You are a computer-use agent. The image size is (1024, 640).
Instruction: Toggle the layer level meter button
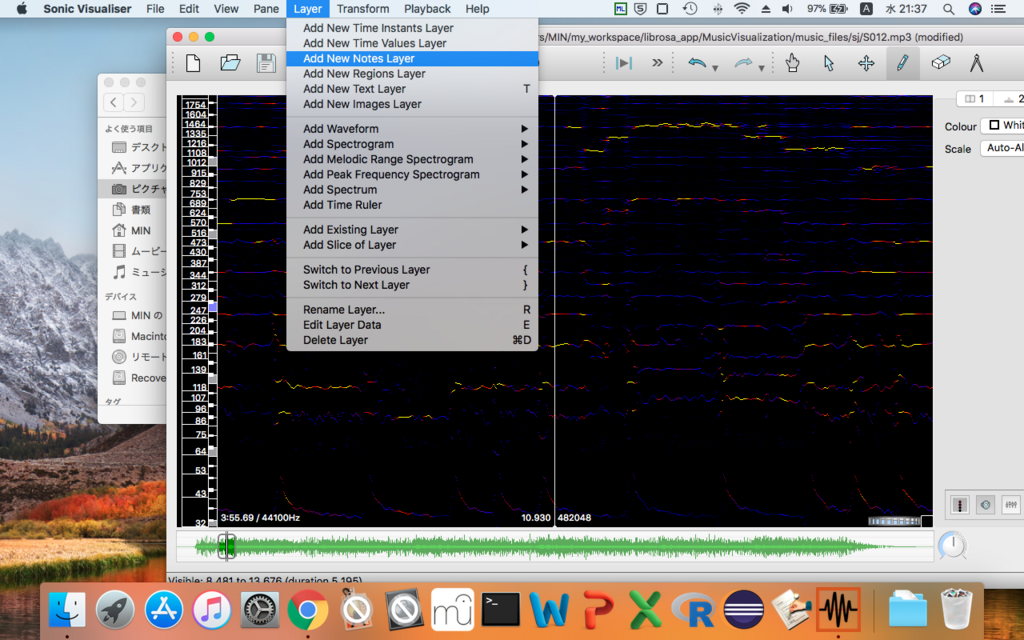pyautogui.click(x=959, y=505)
